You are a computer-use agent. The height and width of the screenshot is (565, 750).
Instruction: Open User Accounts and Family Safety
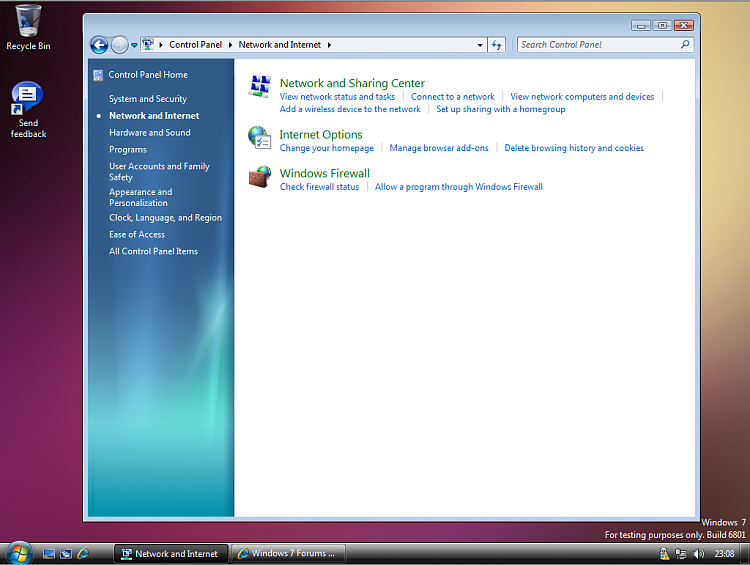(x=159, y=172)
